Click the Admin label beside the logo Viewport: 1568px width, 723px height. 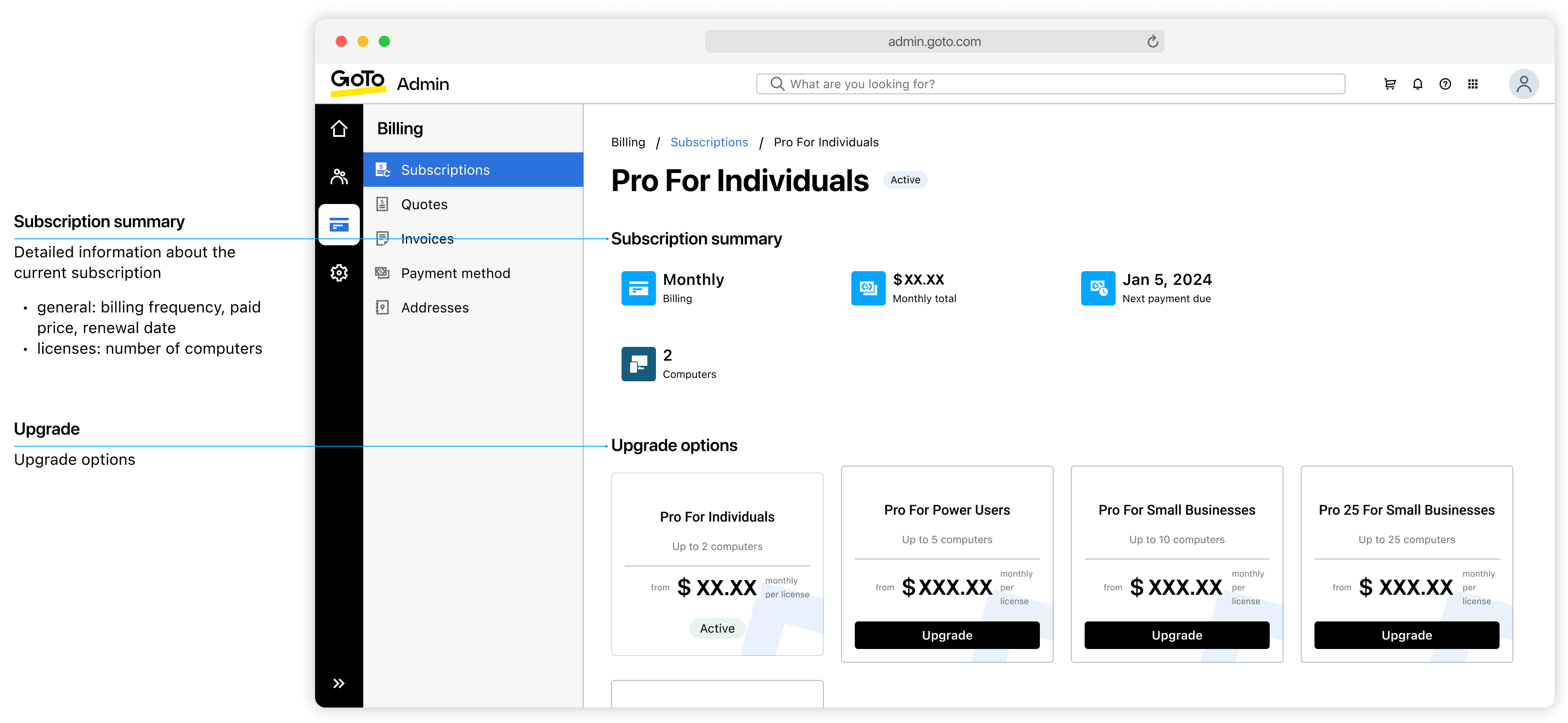[x=422, y=84]
